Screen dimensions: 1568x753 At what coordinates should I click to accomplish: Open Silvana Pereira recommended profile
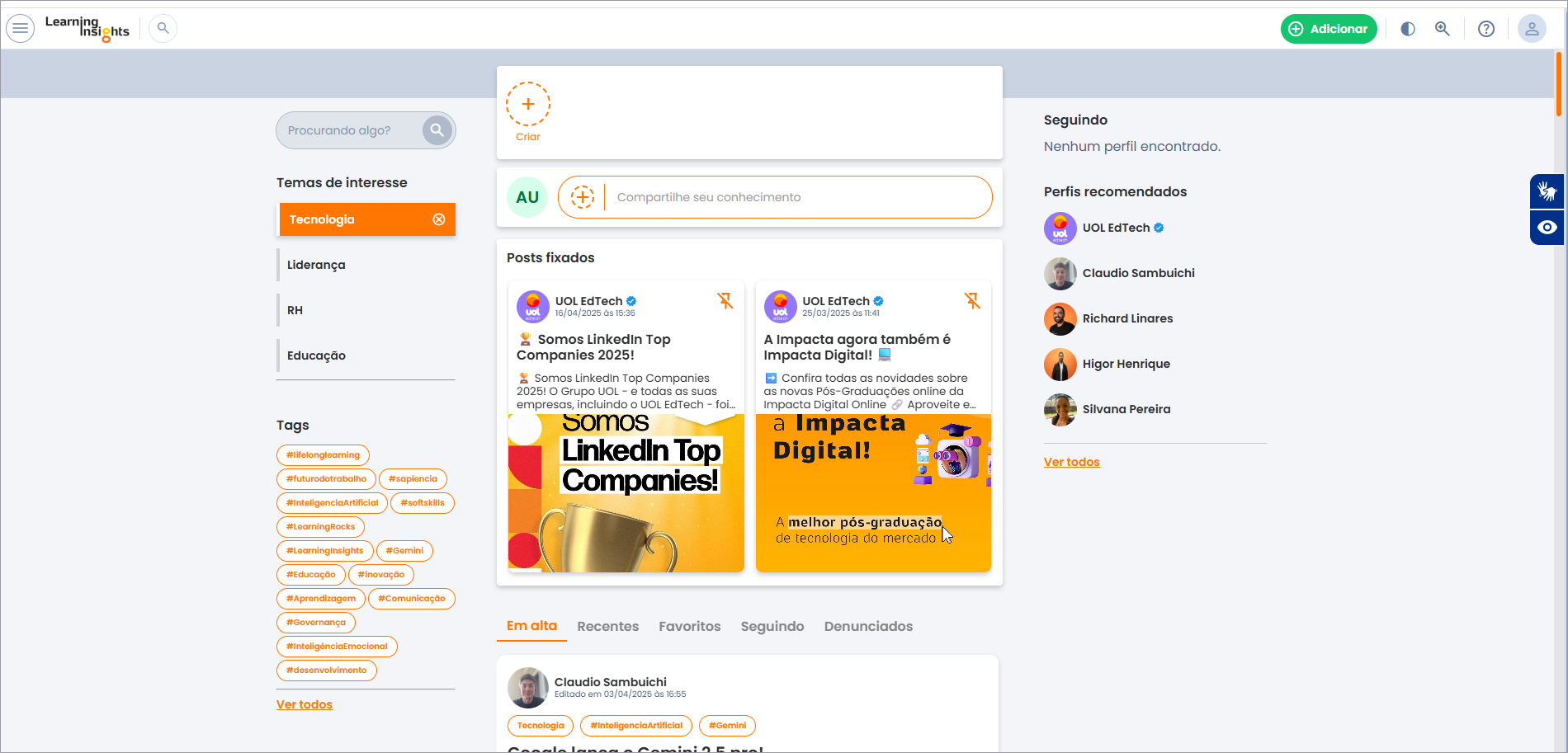1108,410
